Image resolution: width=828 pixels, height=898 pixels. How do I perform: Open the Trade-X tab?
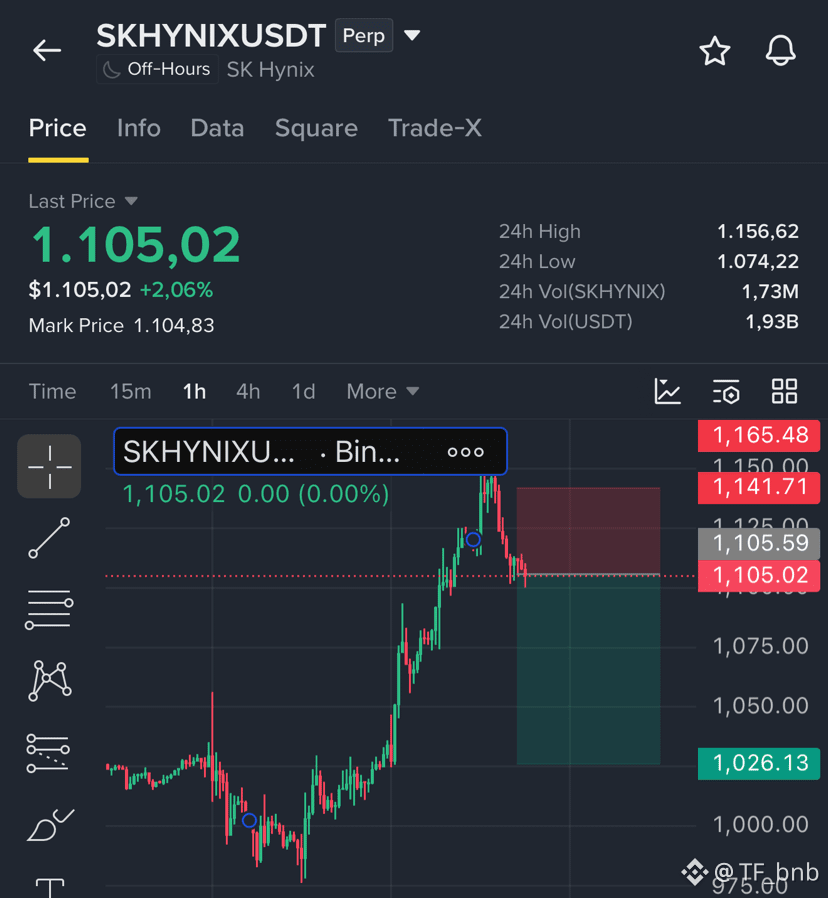435,128
